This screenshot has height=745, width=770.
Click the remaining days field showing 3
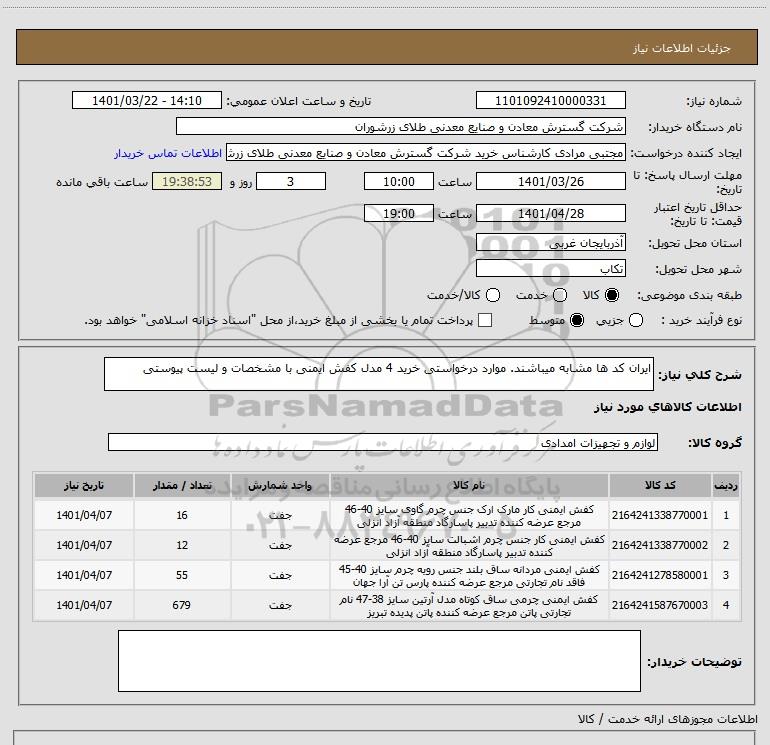pyautogui.click(x=291, y=182)
